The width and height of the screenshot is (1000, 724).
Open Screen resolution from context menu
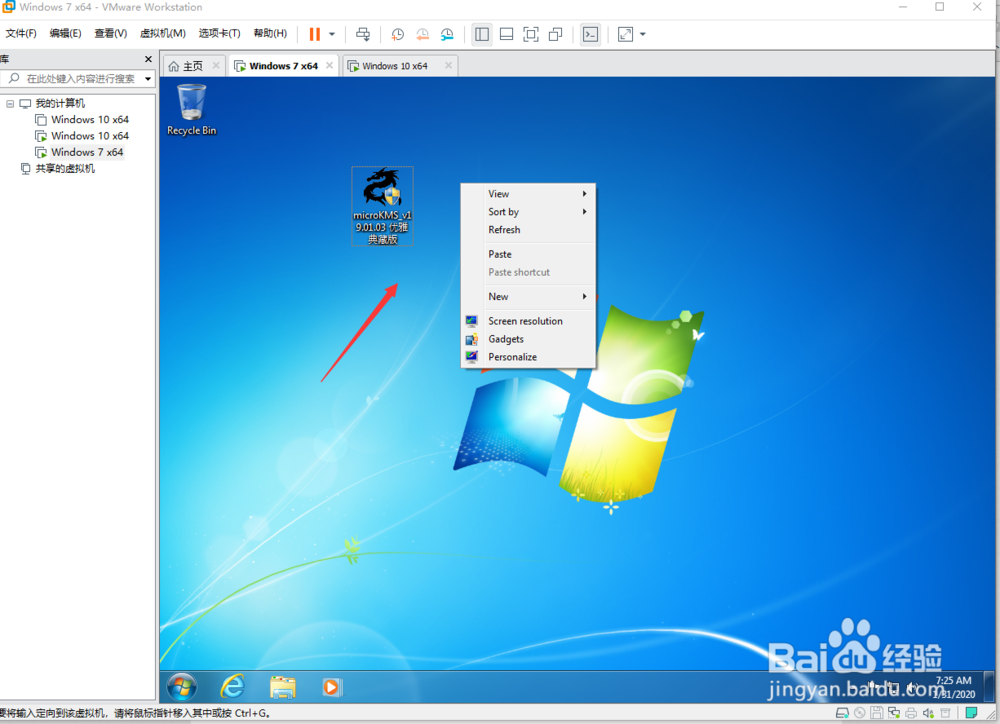[x=528, y=321]
